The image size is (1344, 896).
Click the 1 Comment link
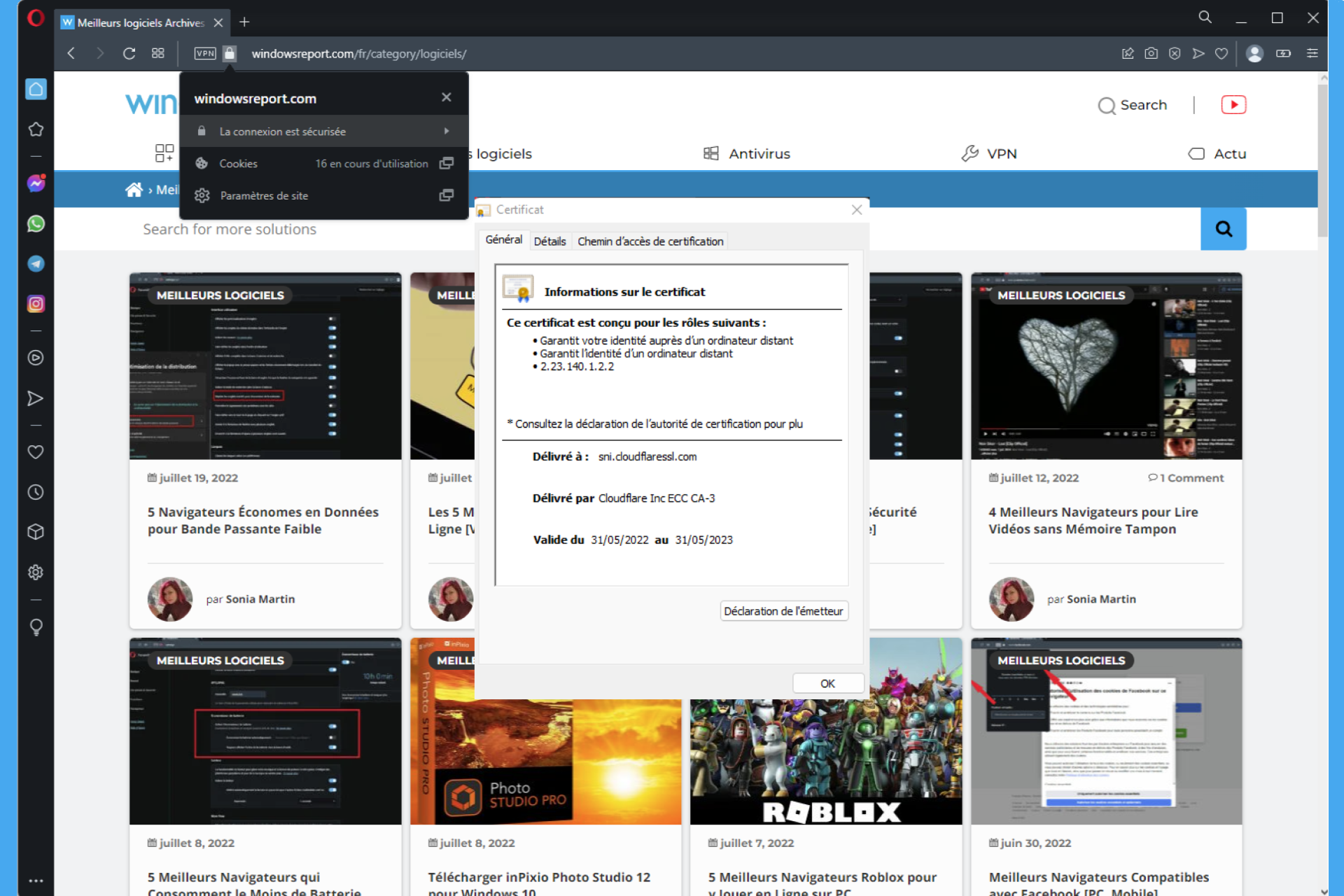pos(1186,477)
